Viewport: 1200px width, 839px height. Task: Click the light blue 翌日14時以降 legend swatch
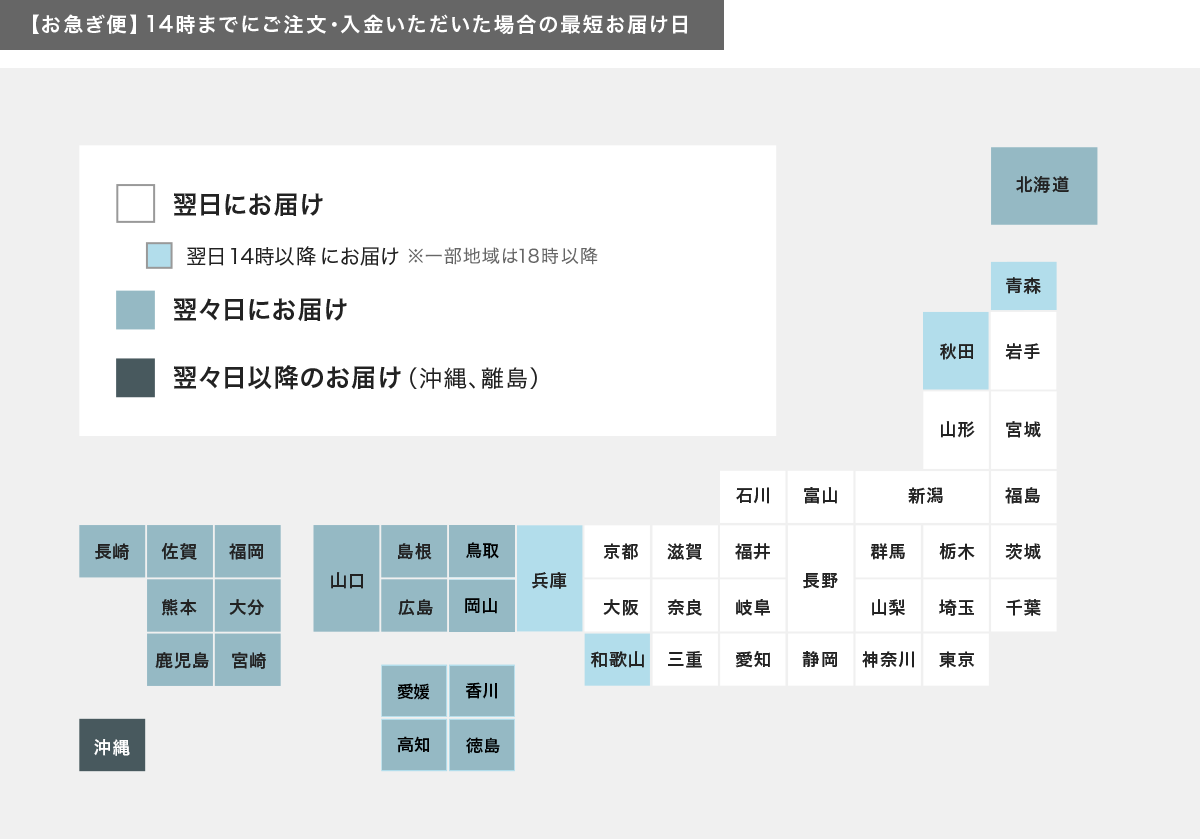pyautogui.click(x=159, y=256)
